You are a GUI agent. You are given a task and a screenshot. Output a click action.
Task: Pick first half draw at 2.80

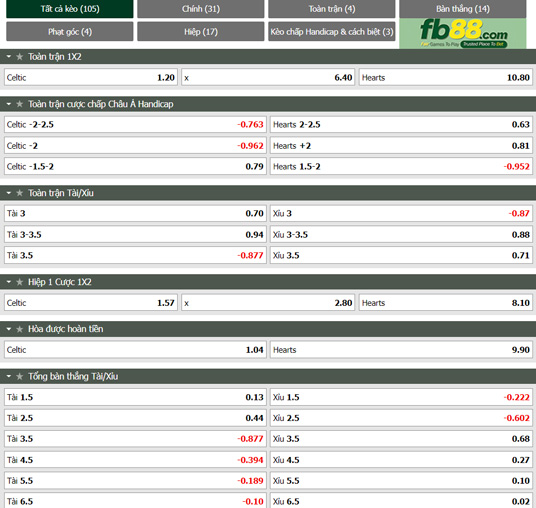point(268,303)
